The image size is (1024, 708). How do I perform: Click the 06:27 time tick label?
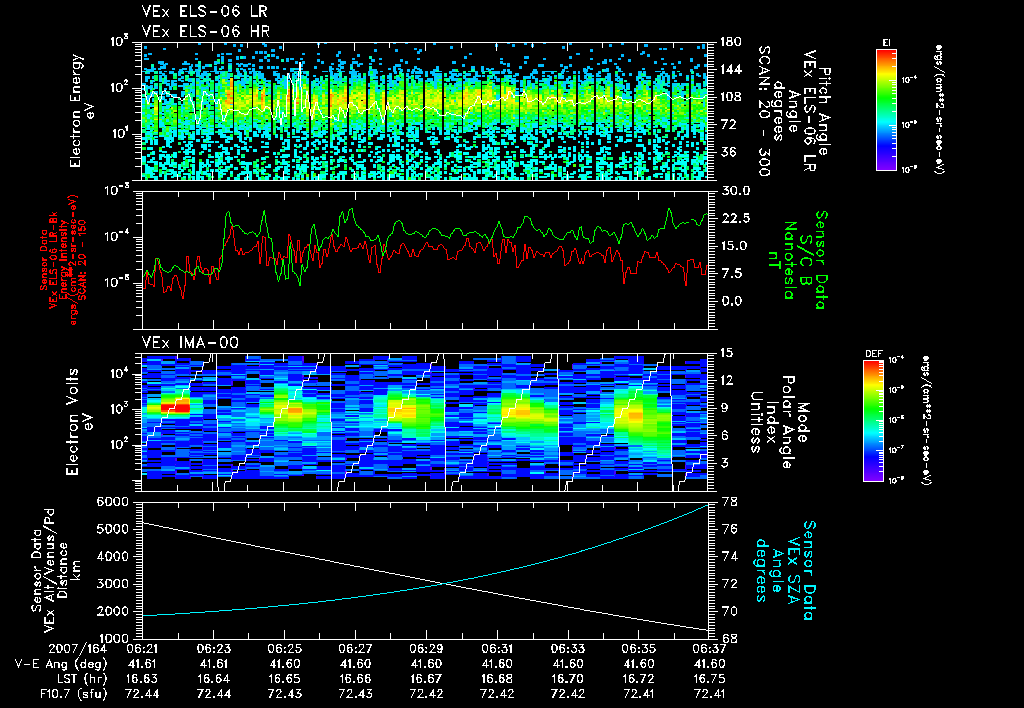click(x=355, y=649)
